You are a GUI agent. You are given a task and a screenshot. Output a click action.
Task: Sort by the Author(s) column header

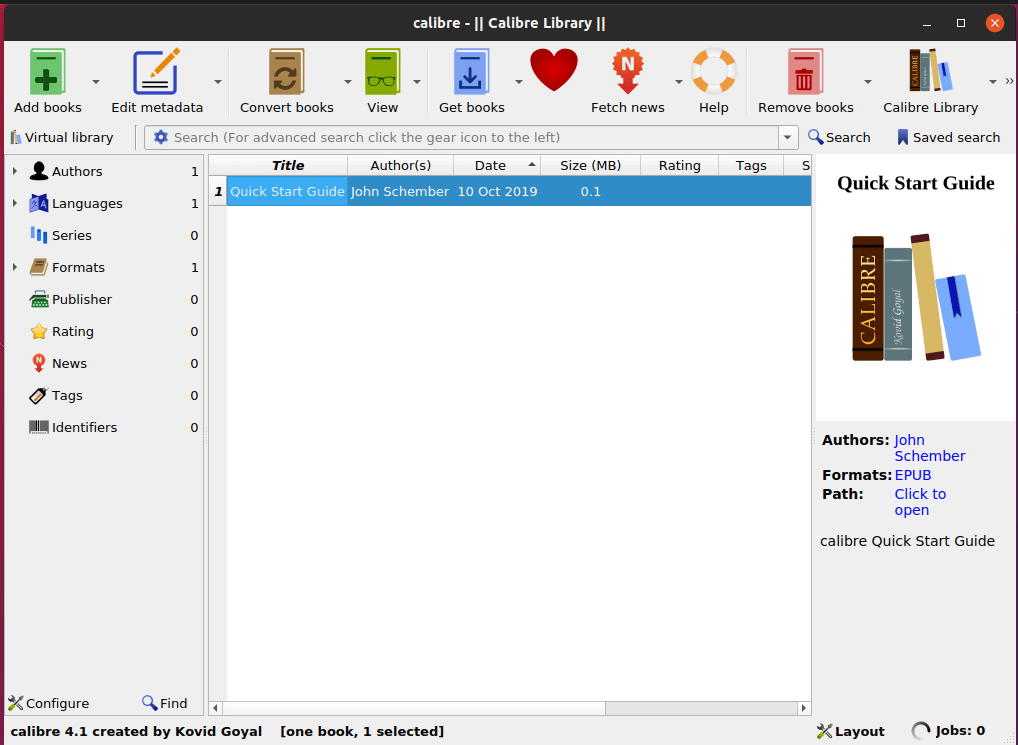tap(401, 165)
